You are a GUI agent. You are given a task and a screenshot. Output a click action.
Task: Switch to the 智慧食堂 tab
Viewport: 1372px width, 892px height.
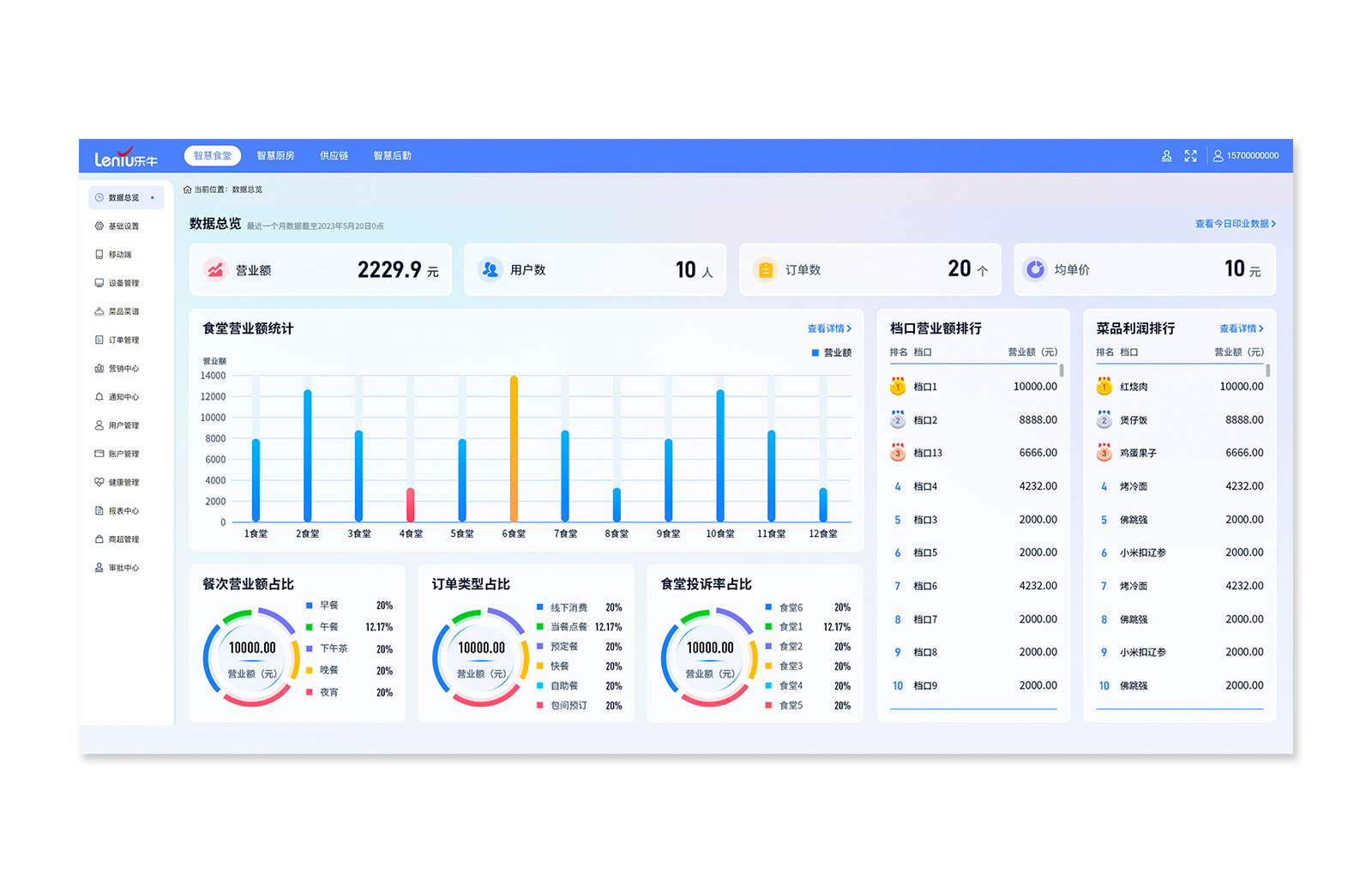pyautogui.click(x=213, y=156)
